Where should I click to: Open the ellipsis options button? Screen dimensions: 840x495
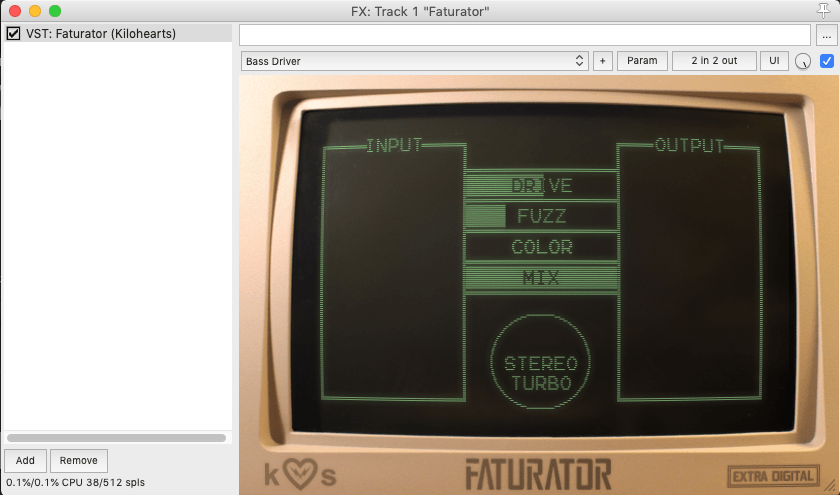coord(827,36)
